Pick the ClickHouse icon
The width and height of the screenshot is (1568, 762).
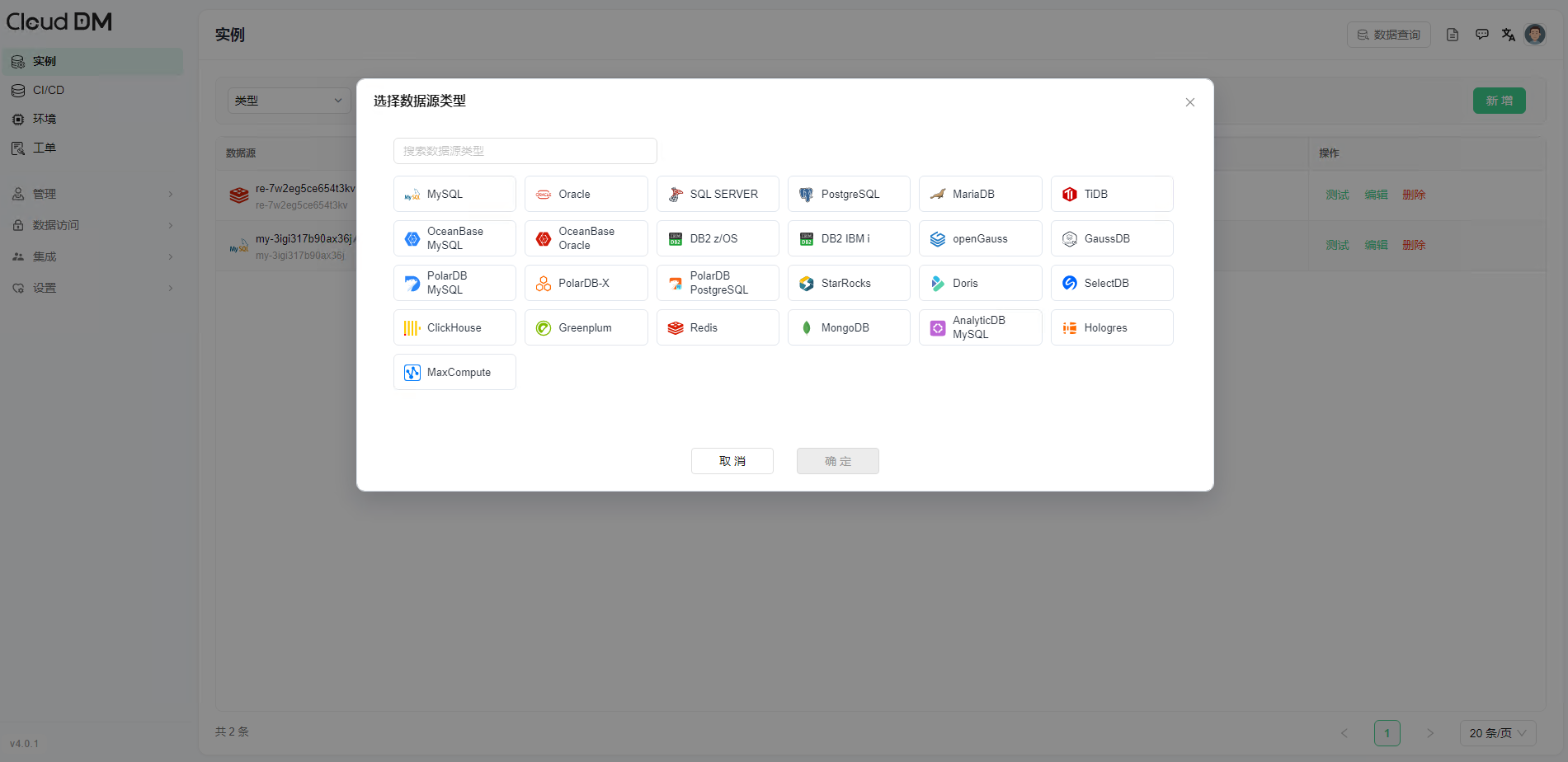pos(412,328)
